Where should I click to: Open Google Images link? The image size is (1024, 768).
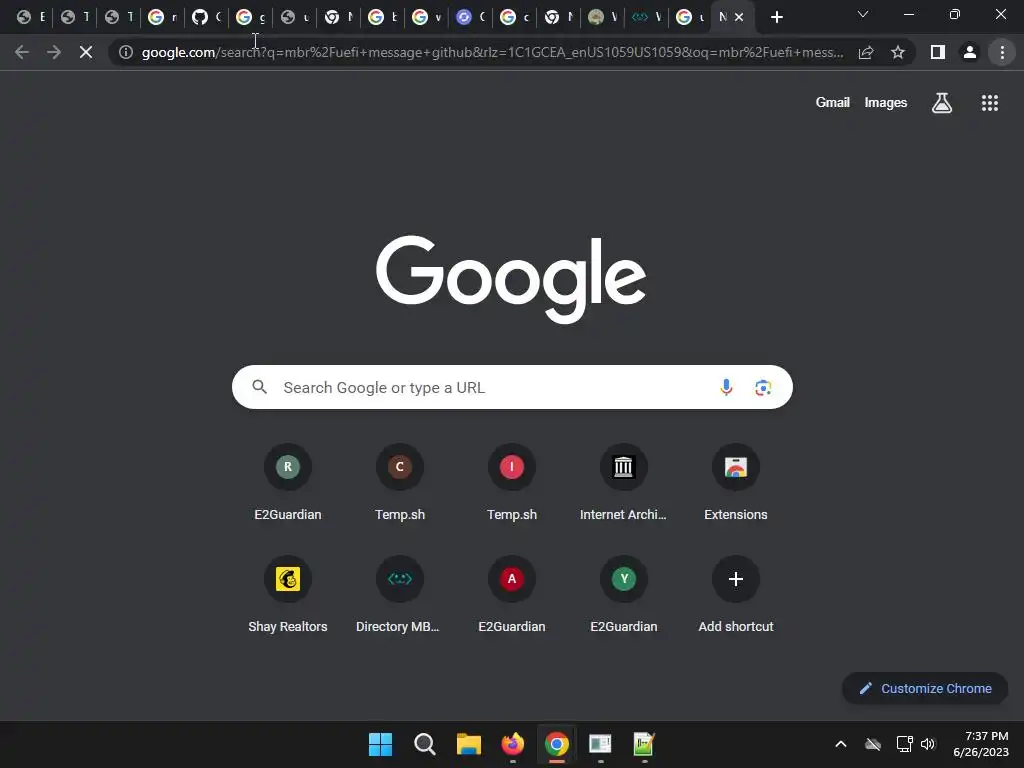[x=886, y=103]
